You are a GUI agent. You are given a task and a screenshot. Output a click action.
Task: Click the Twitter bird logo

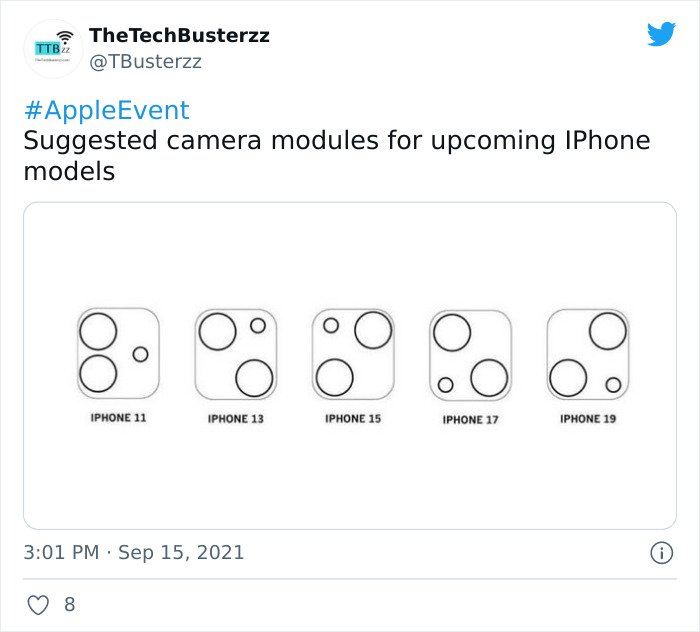coord(661,33)
